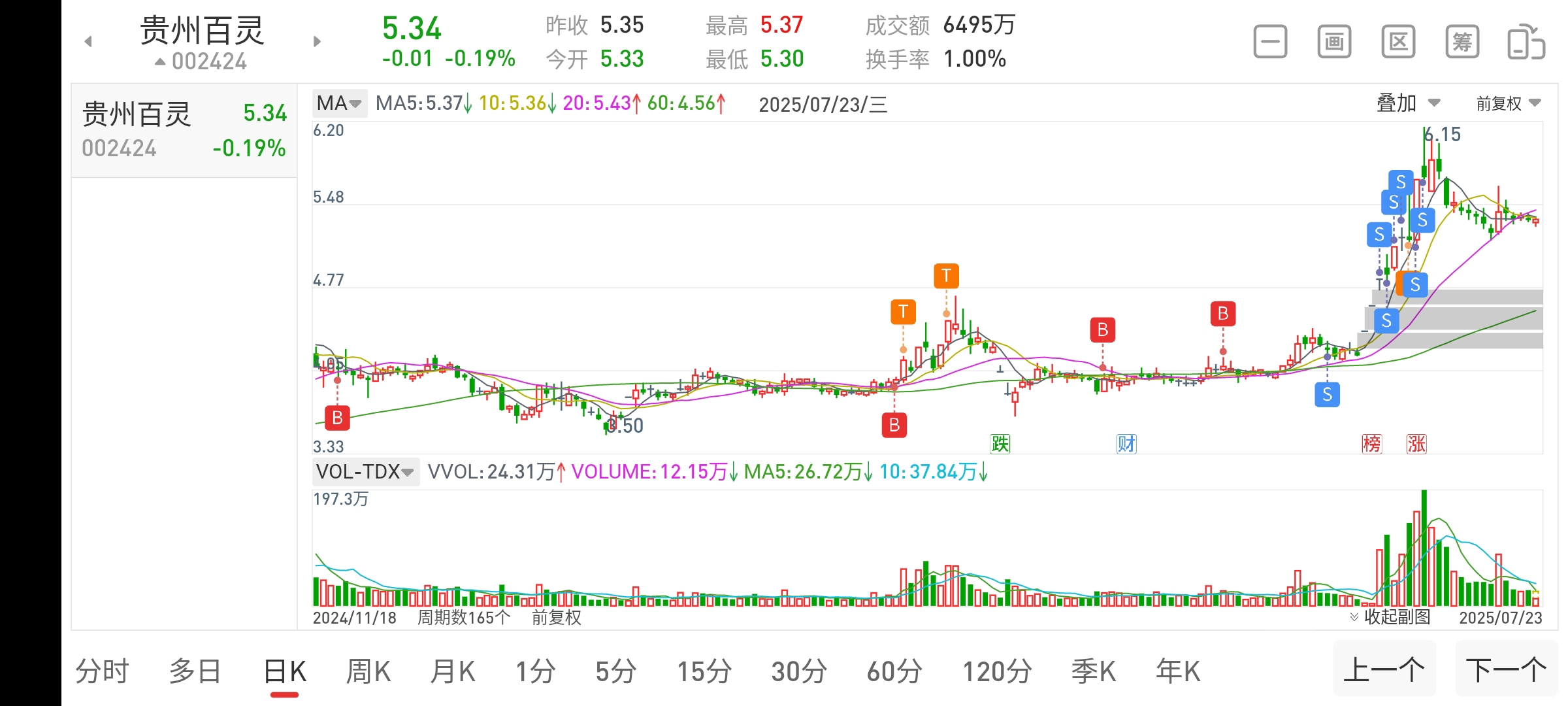Select the 年K yearly tab
This screenshot has width=1568, height=706.
tap(1178, 671)
